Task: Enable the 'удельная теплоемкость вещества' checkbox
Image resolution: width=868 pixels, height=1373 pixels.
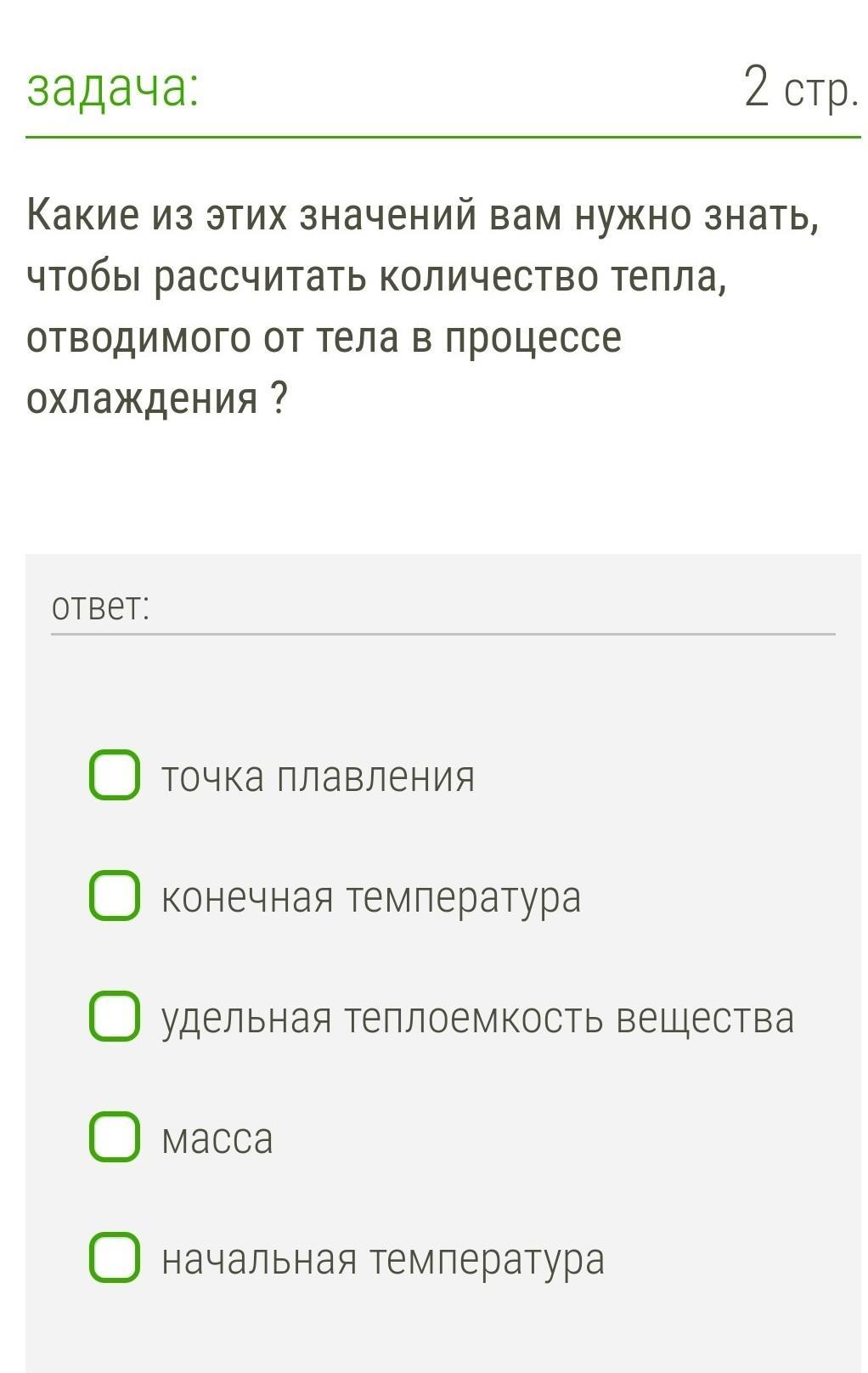Action: (x=115, y=1016)
